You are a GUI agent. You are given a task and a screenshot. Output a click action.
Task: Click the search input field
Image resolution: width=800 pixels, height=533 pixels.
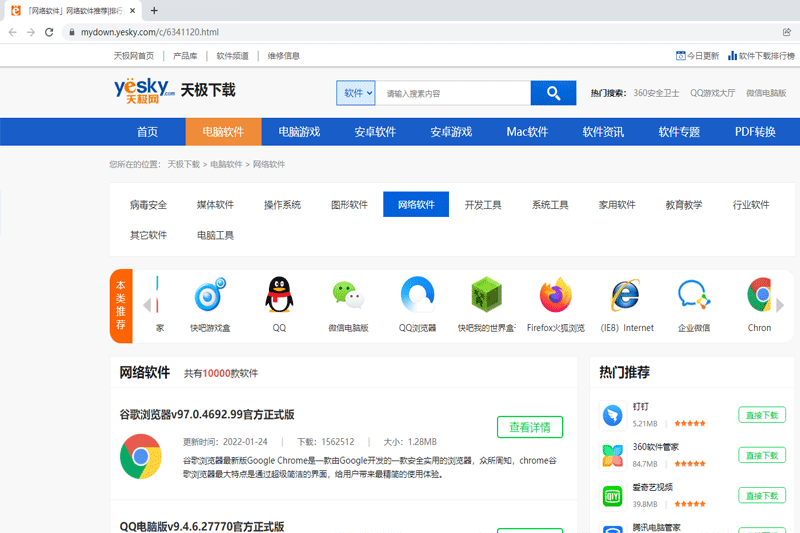[x=453, y=93]
